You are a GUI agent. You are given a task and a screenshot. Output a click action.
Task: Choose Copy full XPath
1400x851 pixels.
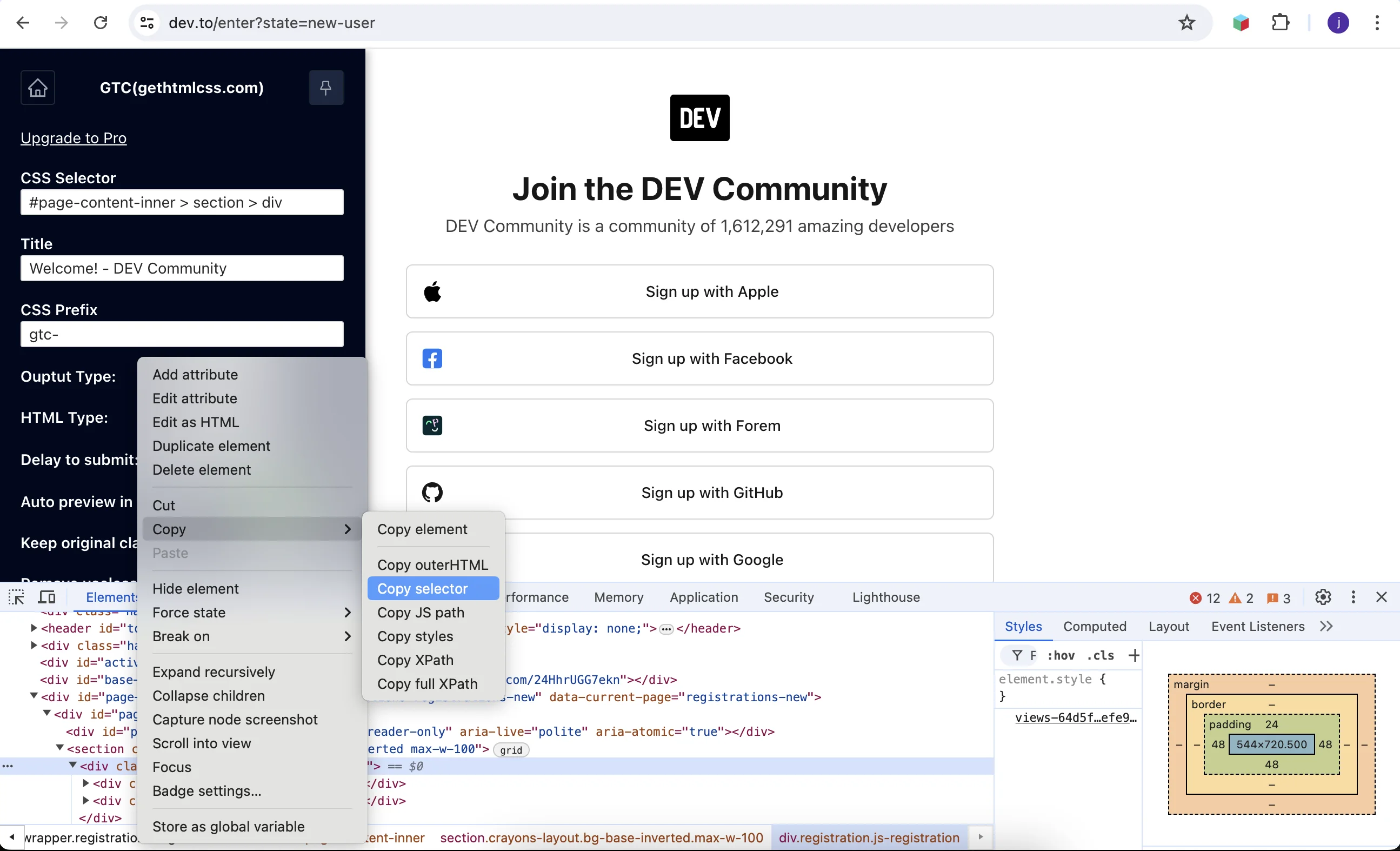[433, 684]
